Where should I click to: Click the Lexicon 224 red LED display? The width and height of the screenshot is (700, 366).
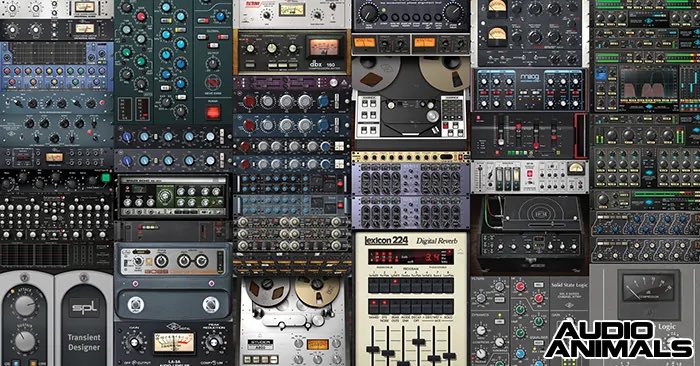point(411,257)
